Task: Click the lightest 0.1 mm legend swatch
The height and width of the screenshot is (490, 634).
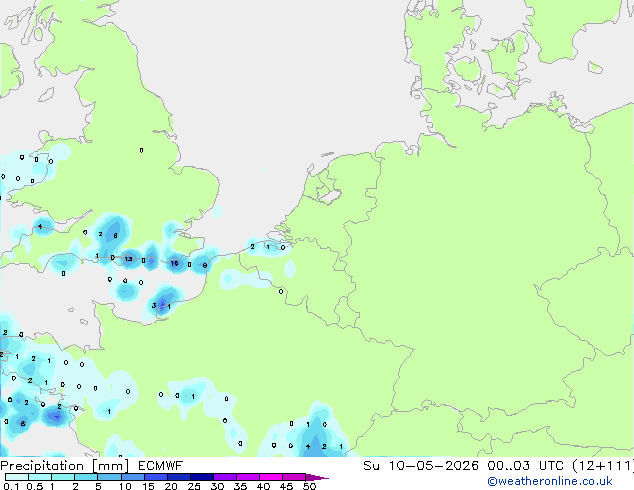Action: 17,477
